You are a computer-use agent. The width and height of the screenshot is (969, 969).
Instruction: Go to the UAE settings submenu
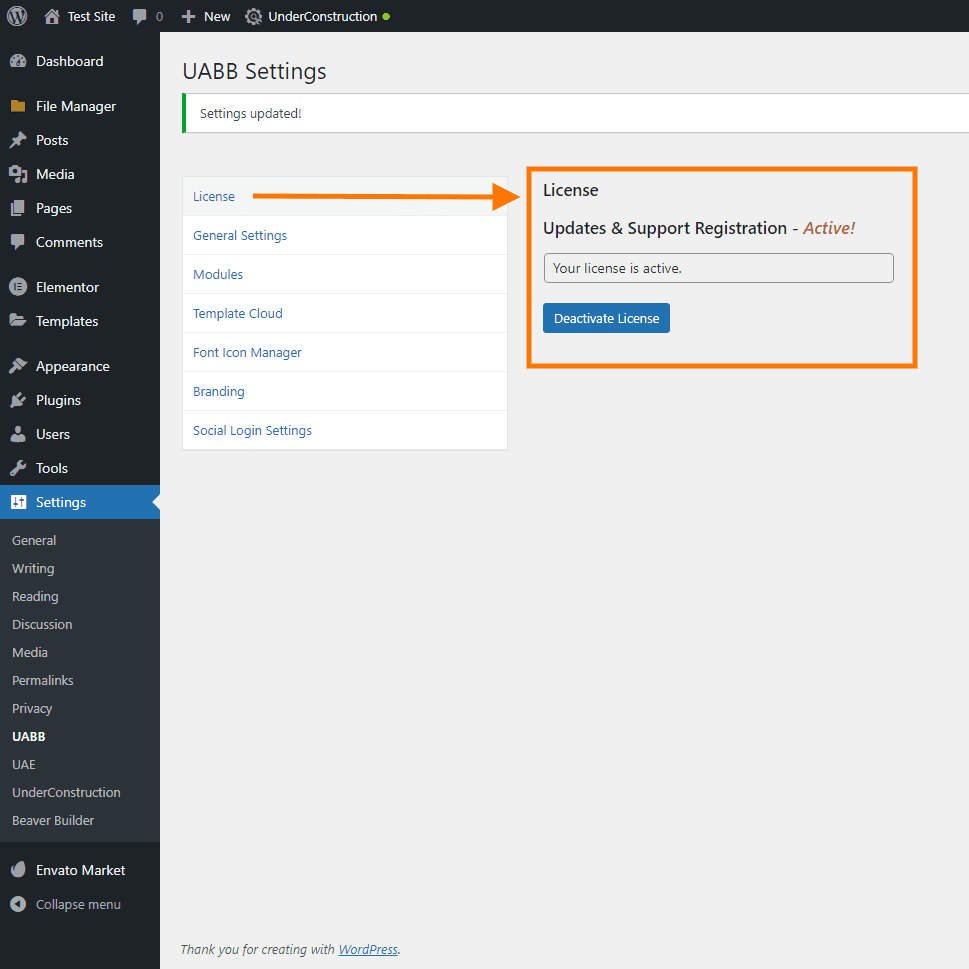24,764
